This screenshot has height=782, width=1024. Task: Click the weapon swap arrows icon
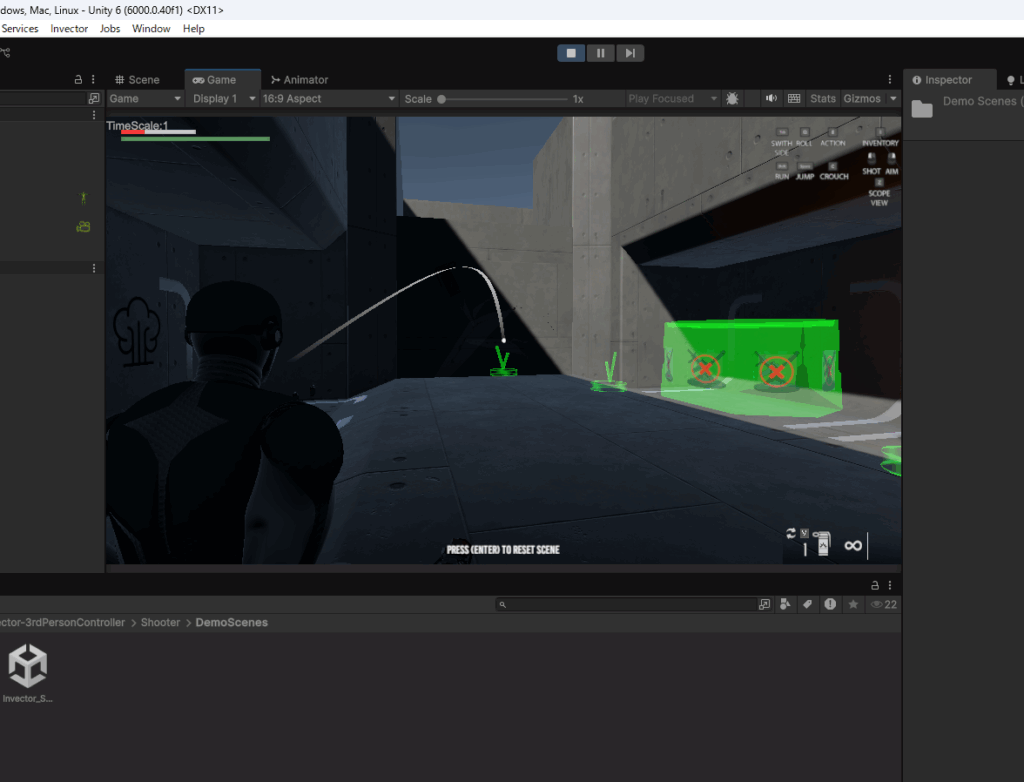point(791,533)
